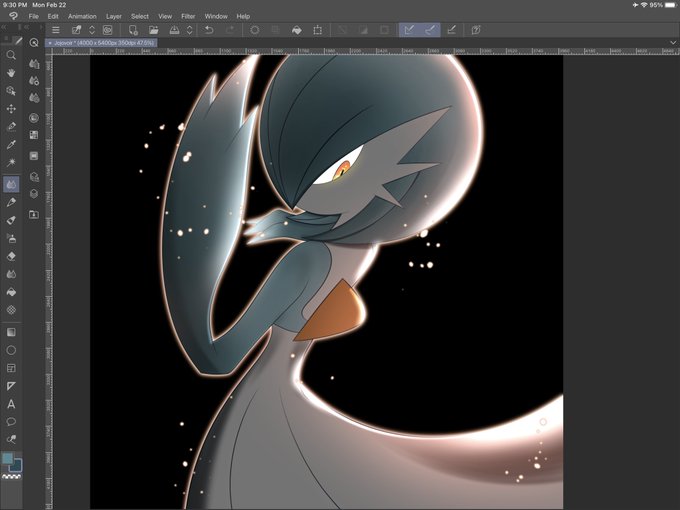
Task: Collapse the tool palette double arrow
Action: coord(3,27)
